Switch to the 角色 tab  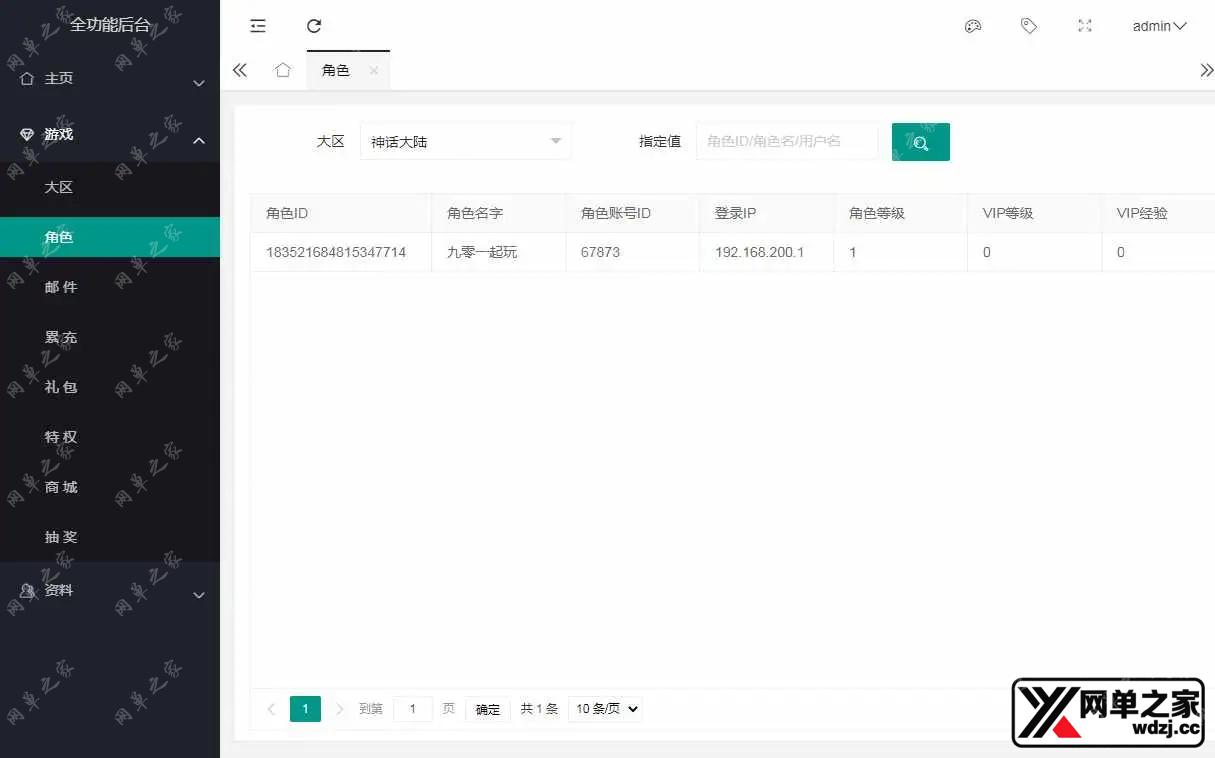(x=336, y=70)
